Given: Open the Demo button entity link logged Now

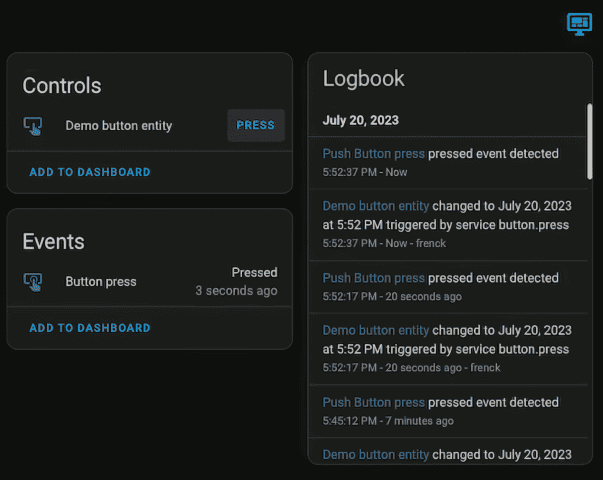Looking at the screenshot, I should [x=376, y=206].
